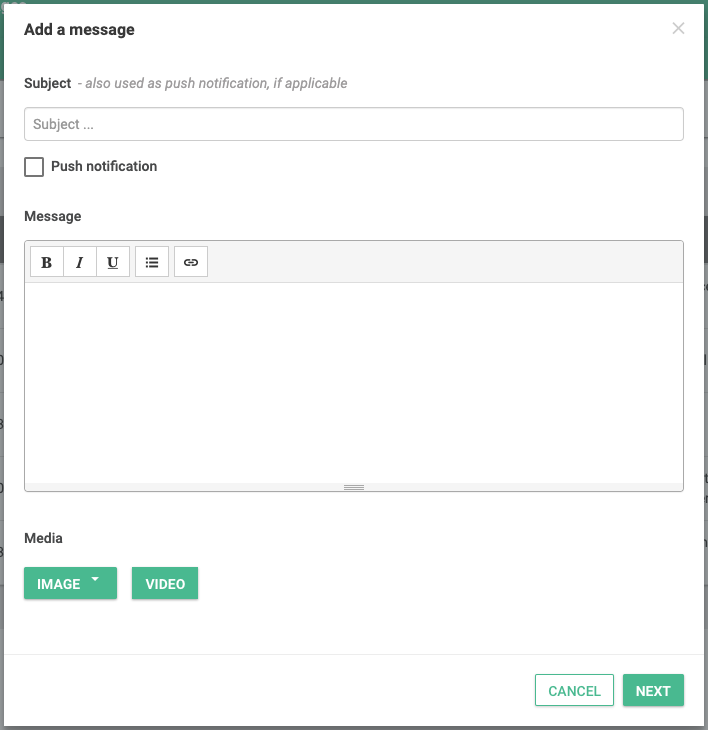Click the Message section label

point(53,216)
